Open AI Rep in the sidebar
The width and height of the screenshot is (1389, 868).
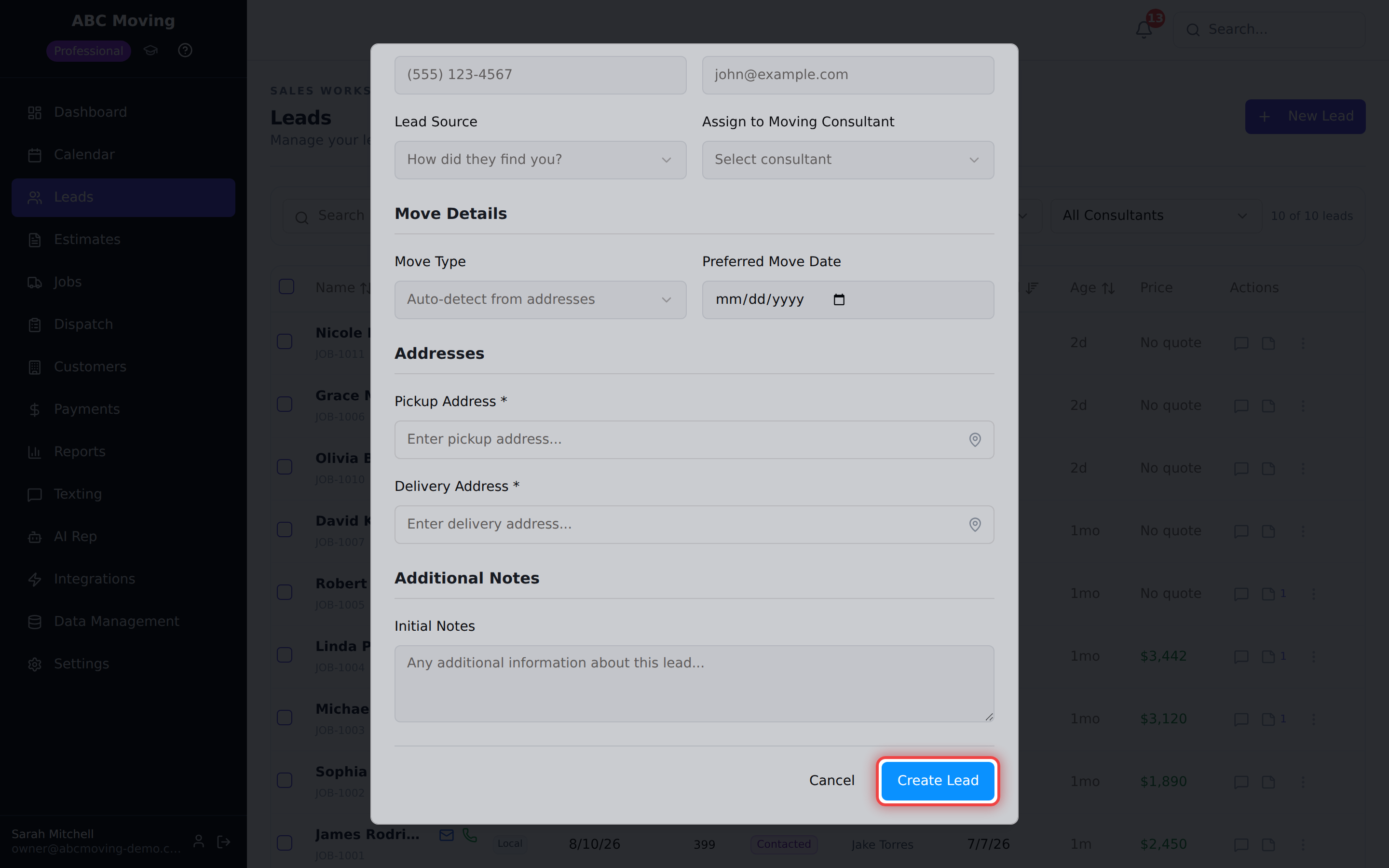(123, 537)
